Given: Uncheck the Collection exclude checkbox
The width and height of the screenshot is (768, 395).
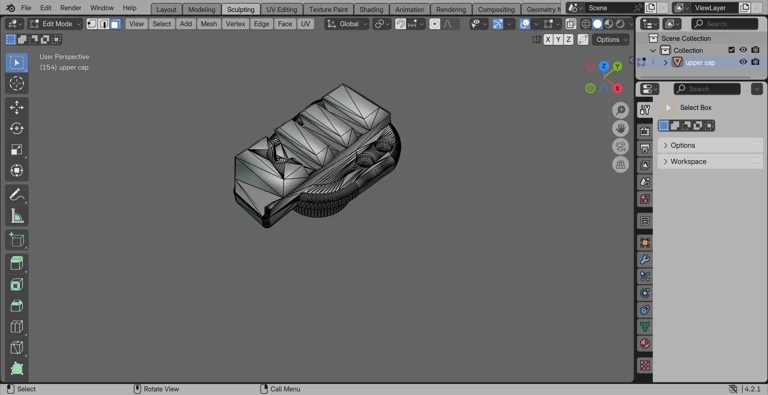Looking at the screenshot, I should click(x=732, y=50).
